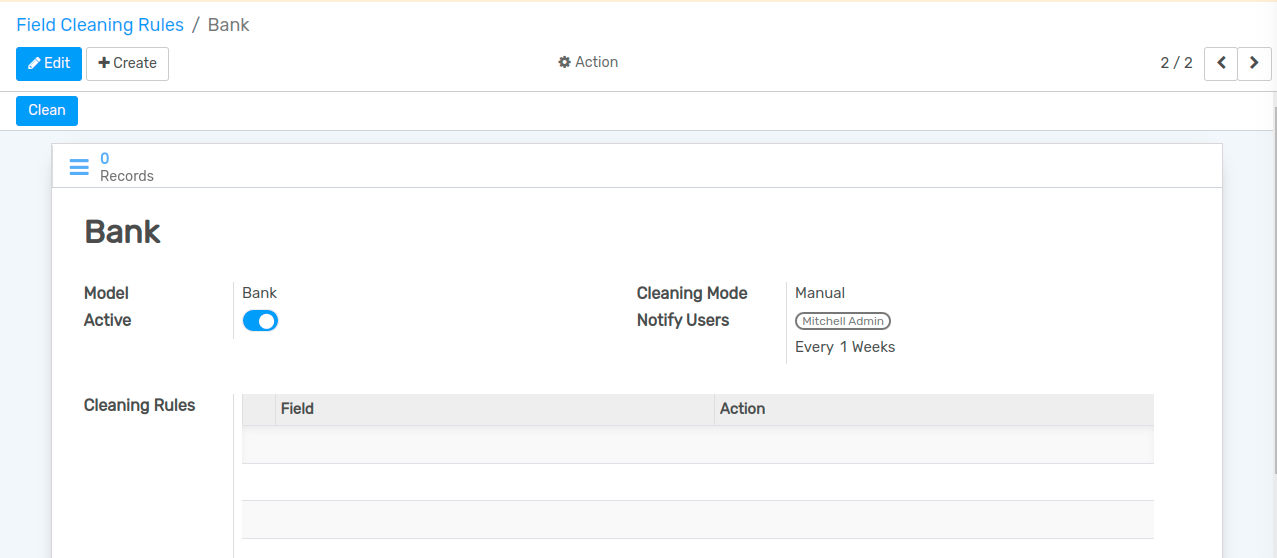The image size is (1277, 558).
Task: Open the Records list stat icon
Action: (x=79, y=167)
